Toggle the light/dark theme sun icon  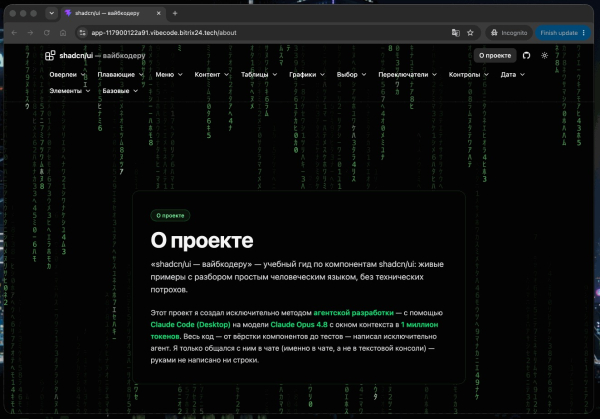point(545,55)
